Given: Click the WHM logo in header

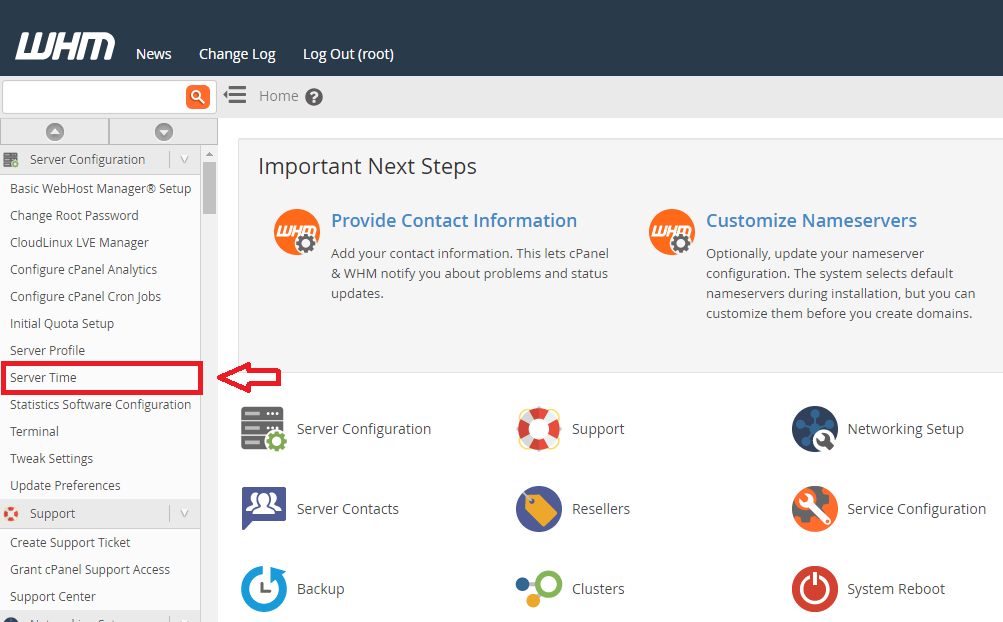Looking at the screenshot, I should click(65, 46).
